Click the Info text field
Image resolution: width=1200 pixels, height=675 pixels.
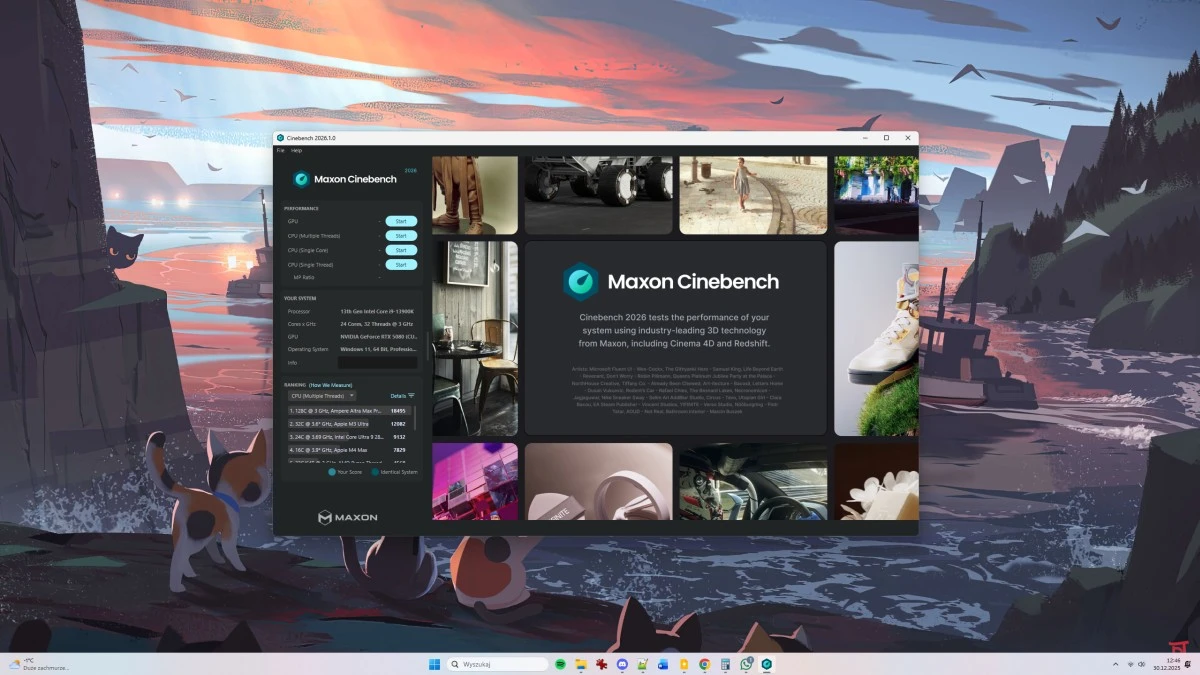tap(377, 363)
